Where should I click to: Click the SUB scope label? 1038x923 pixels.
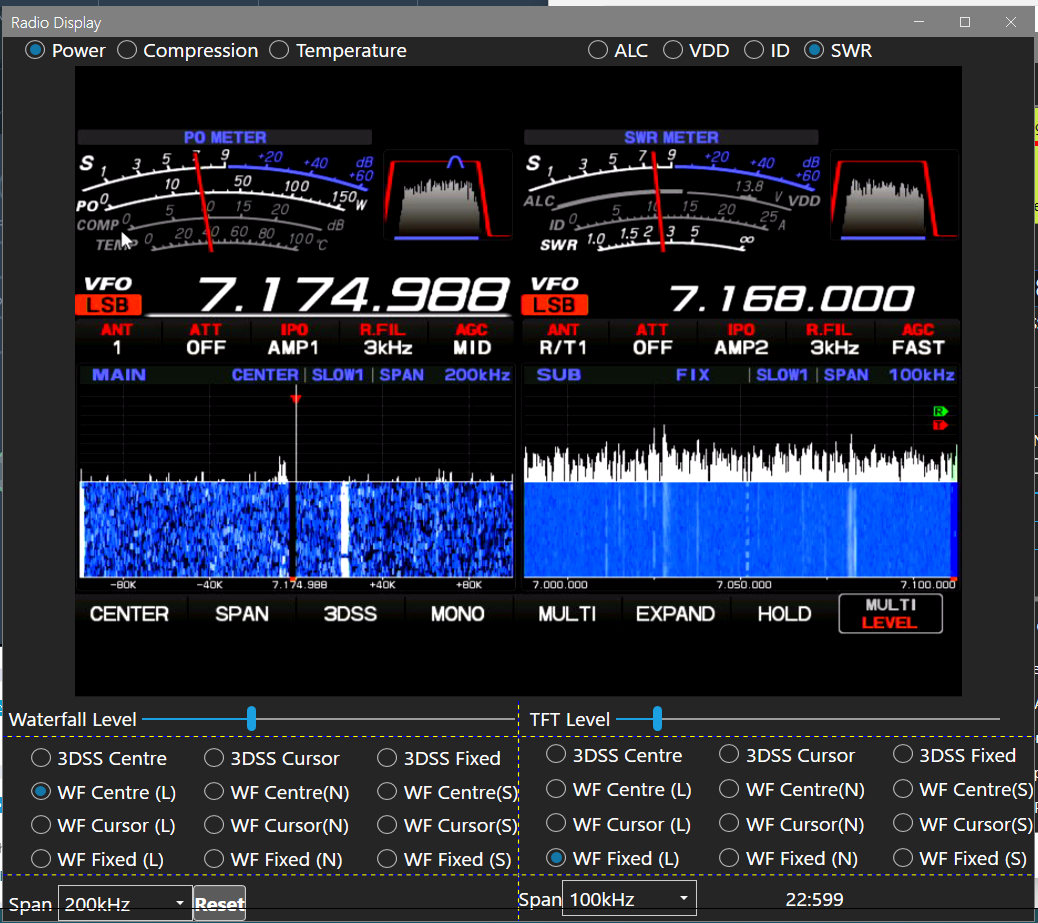[x=559, y=375]
